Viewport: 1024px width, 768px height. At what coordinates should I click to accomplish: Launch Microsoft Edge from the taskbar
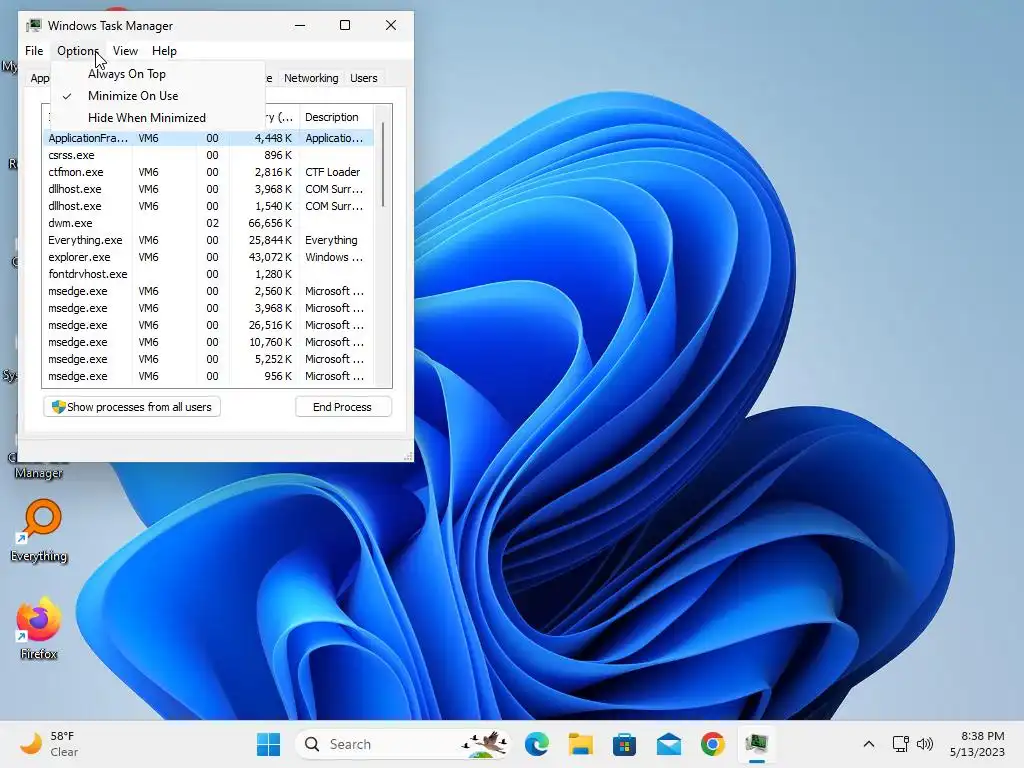pyautogui.click(x=537, y=744)
